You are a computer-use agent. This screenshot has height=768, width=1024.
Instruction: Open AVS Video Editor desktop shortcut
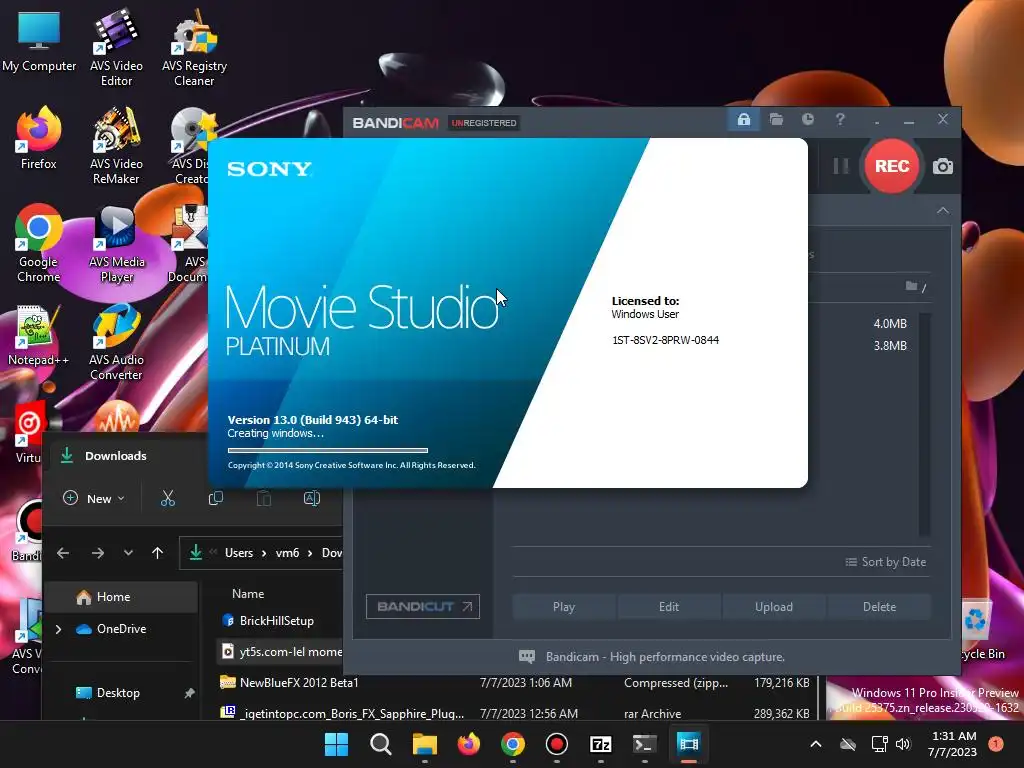pyautogui.click(x=116, y=48)
